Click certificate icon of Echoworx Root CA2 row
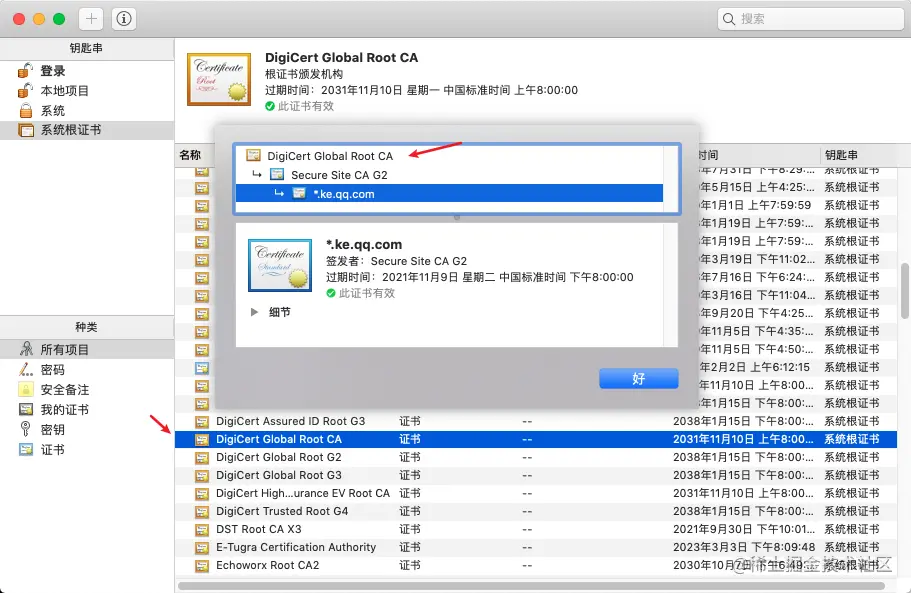The width and height of the screenshot is (911, 593). point(202,566)
